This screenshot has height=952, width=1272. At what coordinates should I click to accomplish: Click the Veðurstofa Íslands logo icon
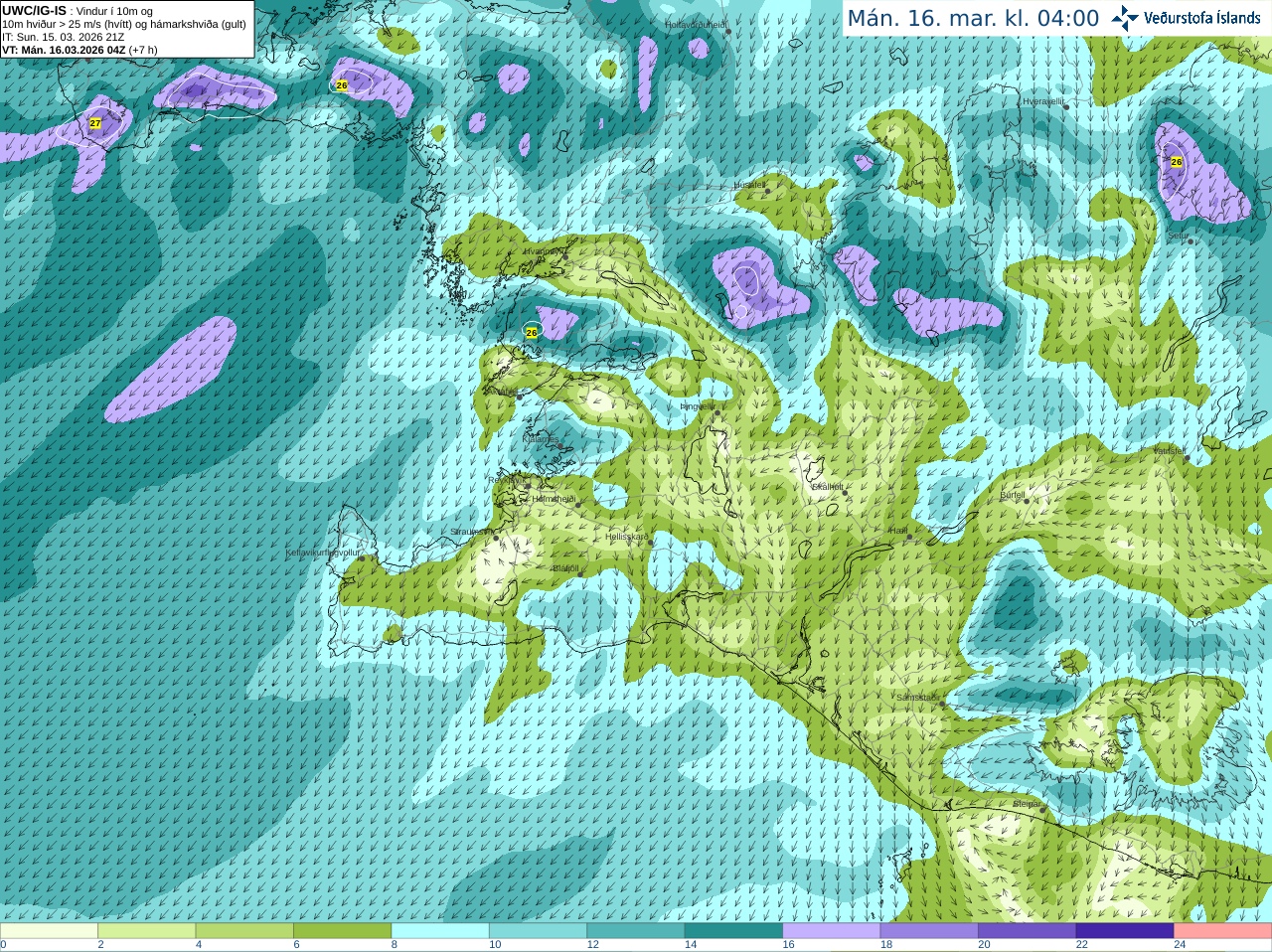[x=1125, y=18]
